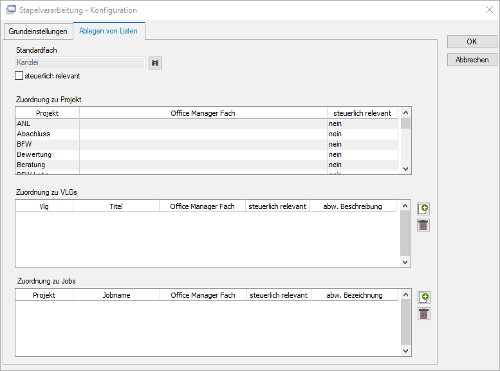Select Ablegen von Listen tab

point(108,31)
